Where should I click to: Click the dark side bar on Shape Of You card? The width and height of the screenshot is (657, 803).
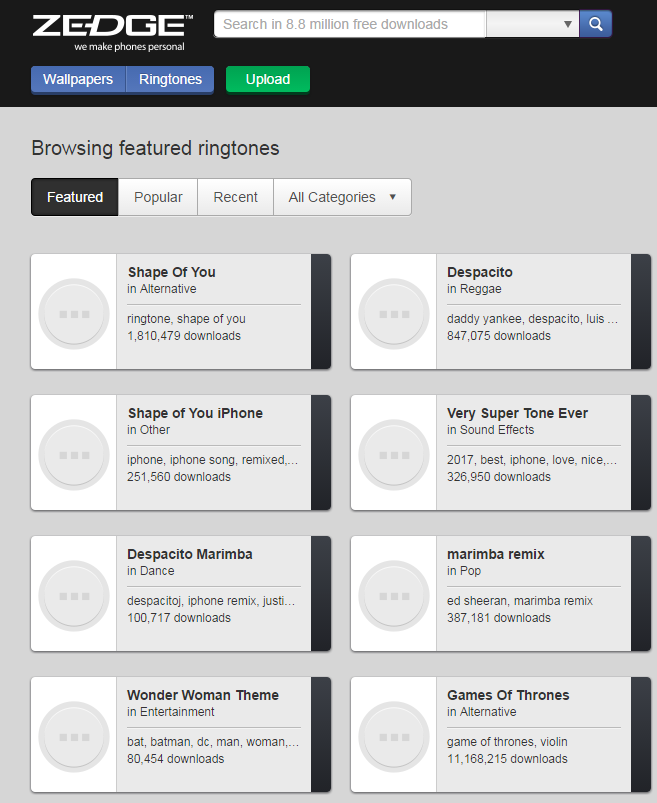[x=321, y=311]
